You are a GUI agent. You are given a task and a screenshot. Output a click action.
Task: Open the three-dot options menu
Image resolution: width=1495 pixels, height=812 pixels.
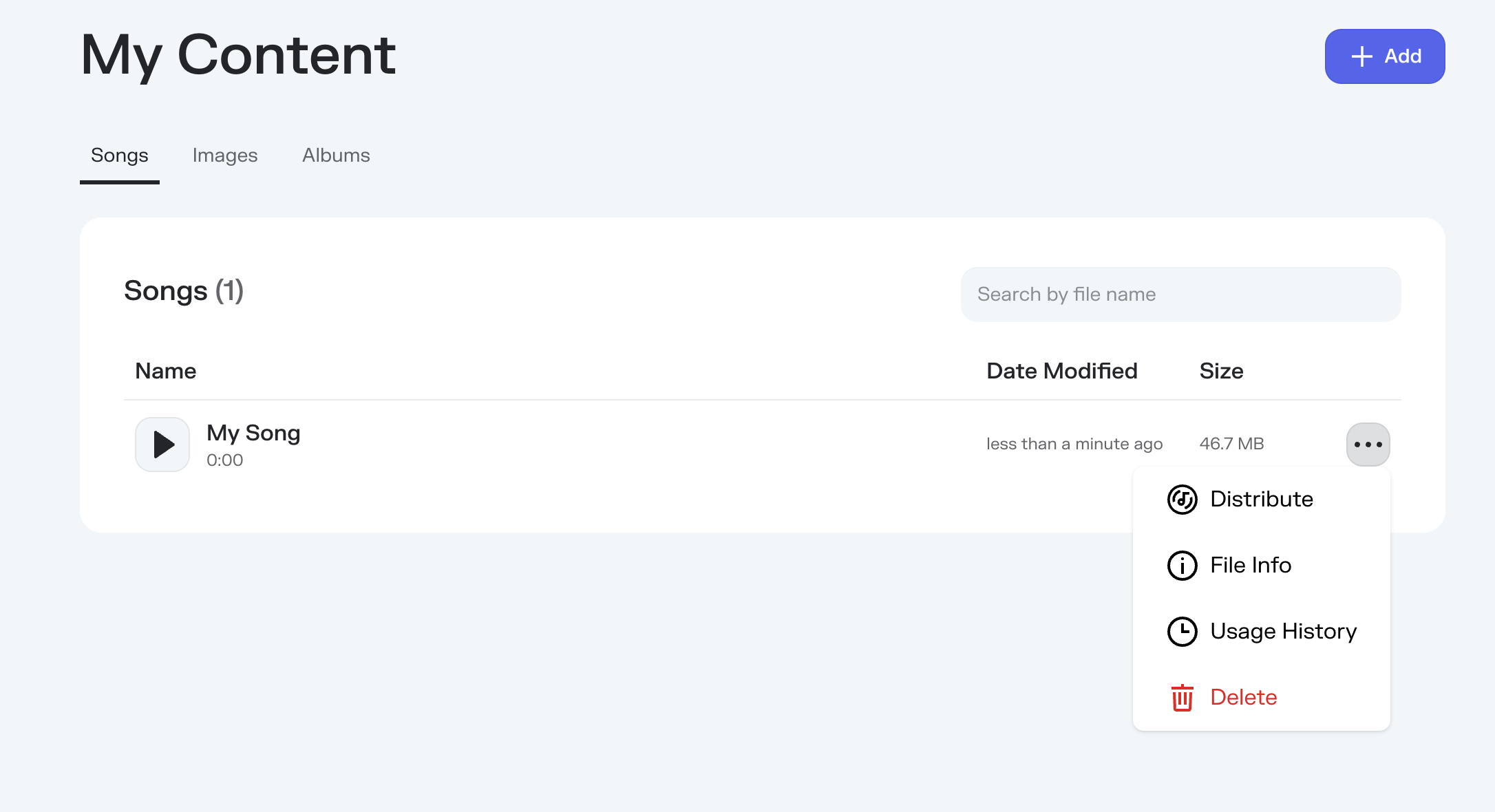1368,445
